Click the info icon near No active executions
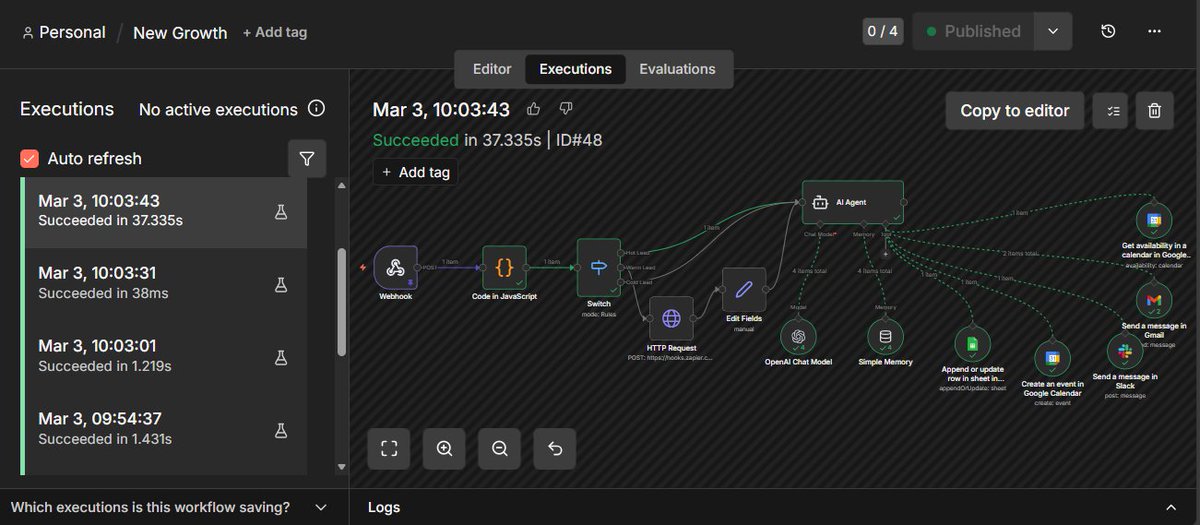 tap(316, 108)
